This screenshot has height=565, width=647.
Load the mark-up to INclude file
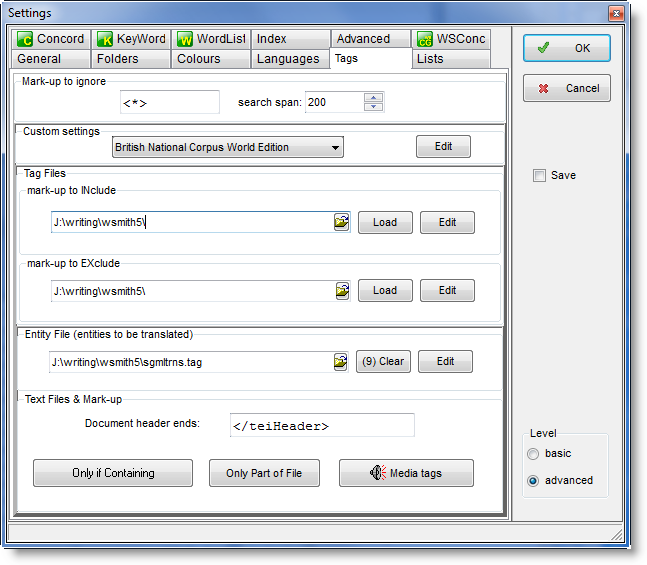pyautogui.click(x=385, y=222)
